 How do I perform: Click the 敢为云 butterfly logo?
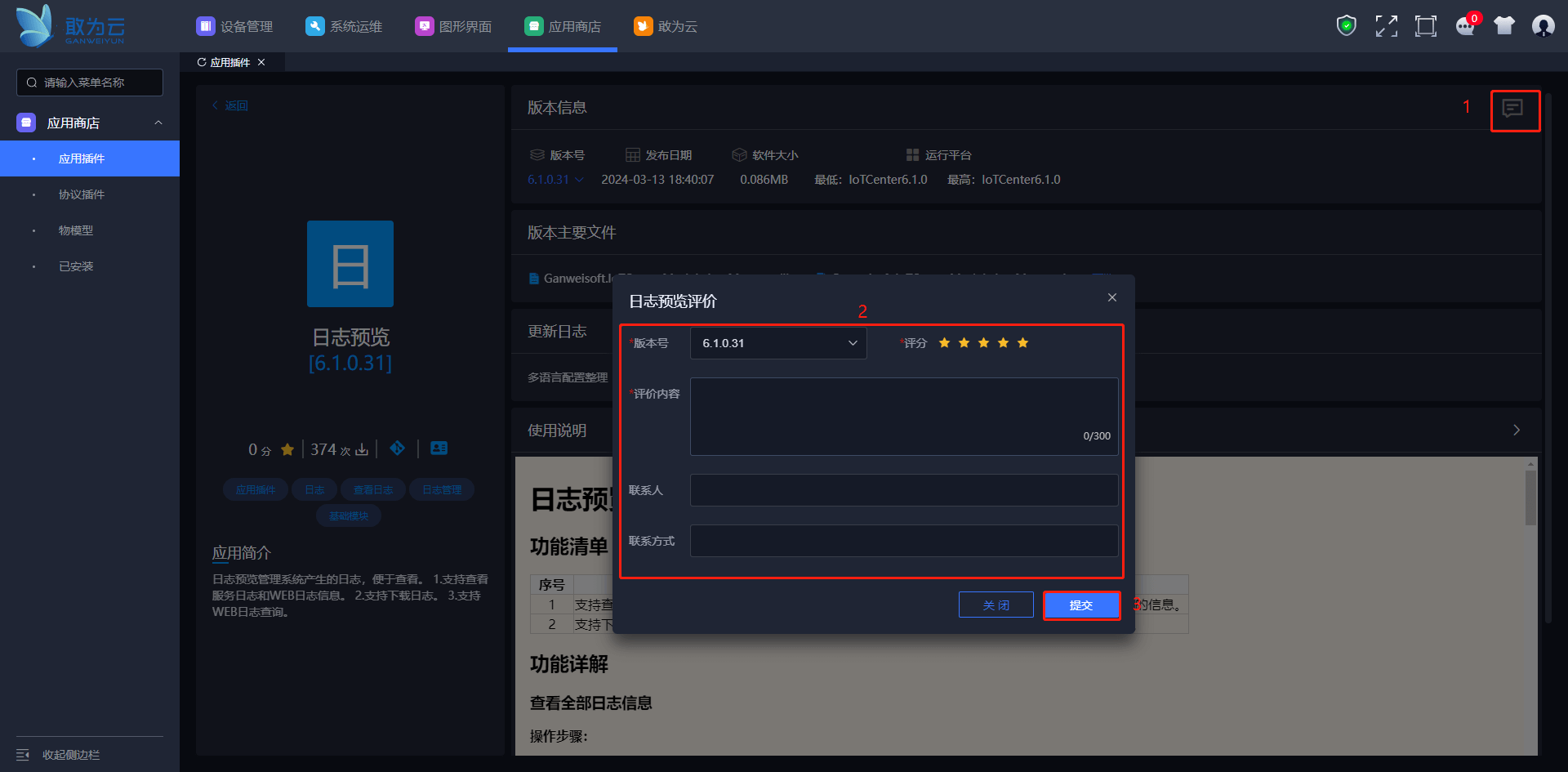point(70,26)
